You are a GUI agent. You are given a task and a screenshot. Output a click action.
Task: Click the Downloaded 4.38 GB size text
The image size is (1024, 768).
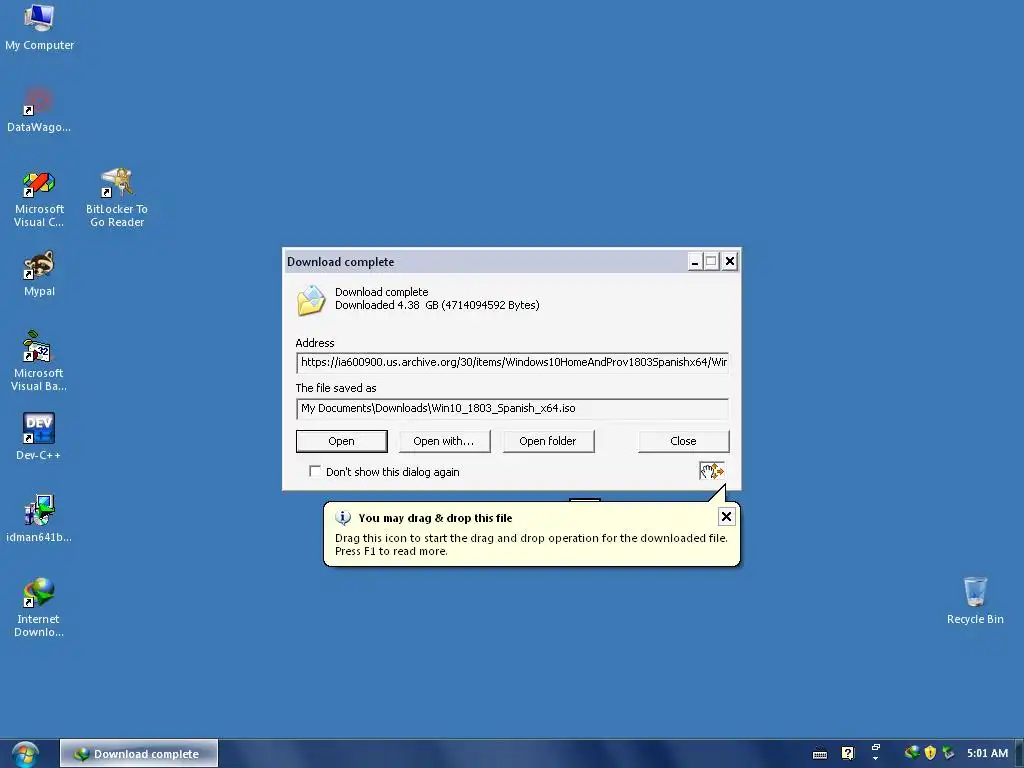(x=437, y=305)
